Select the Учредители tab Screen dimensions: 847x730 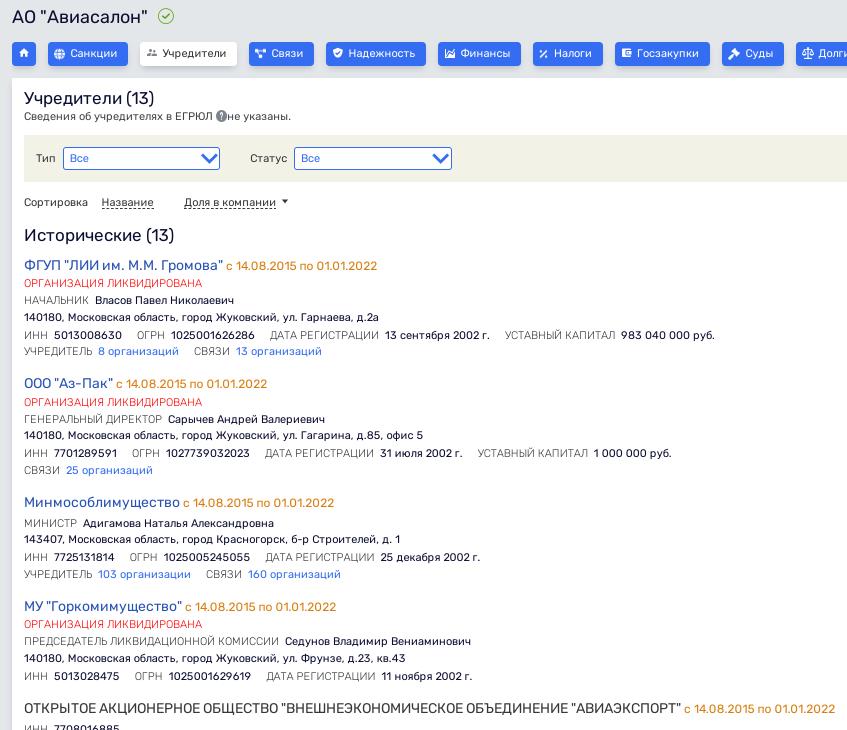point(188,53)
